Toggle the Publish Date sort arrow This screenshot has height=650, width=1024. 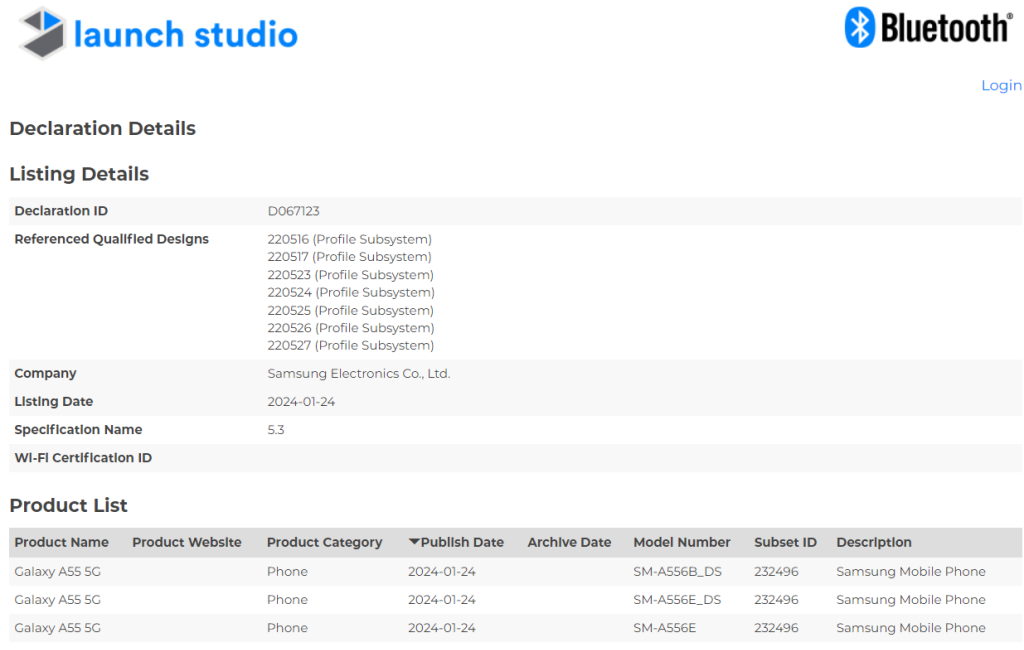tap(414, 543)
